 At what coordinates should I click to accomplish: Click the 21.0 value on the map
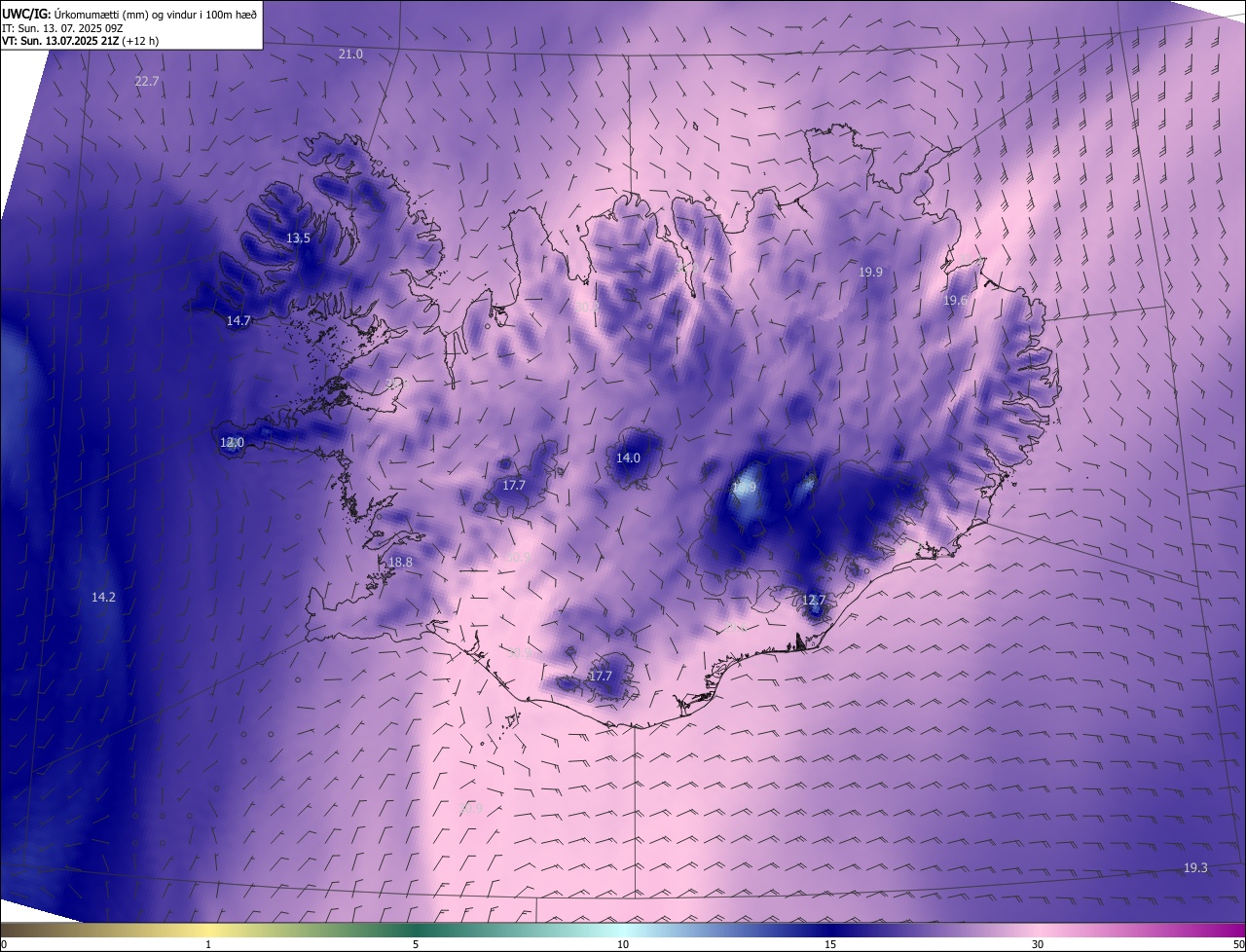(350, 55)
